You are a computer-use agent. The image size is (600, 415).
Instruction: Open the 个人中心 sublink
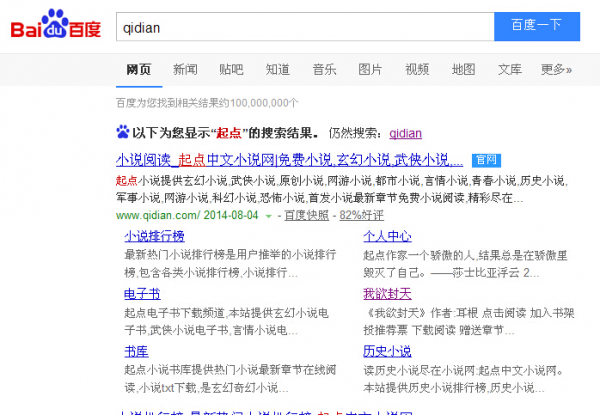click(387, 237)
